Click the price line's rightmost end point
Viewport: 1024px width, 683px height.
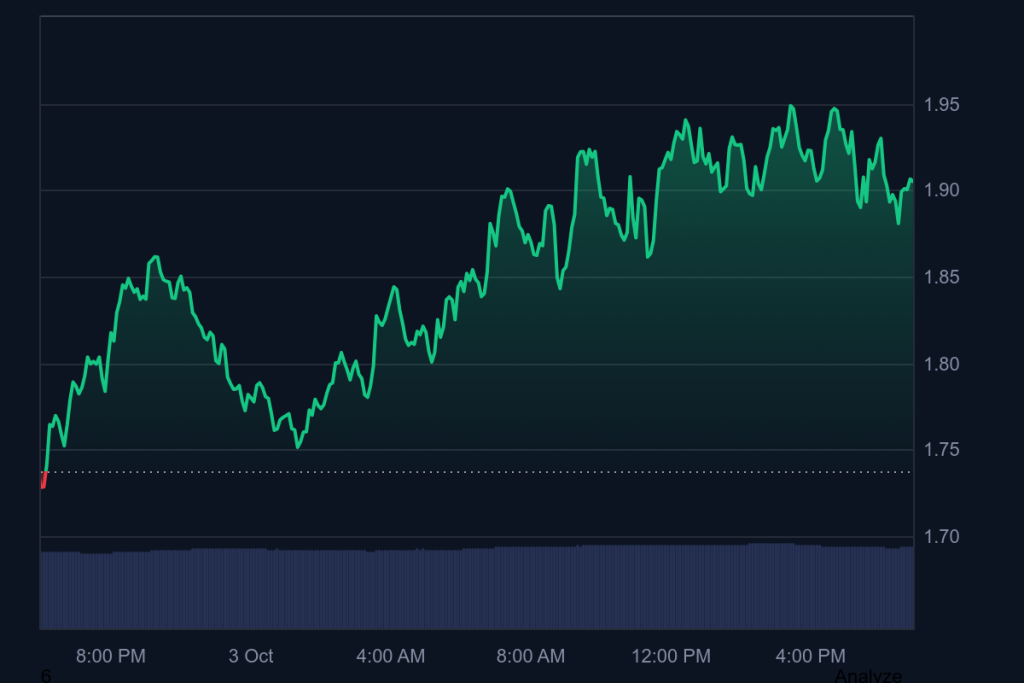[x=911, y=180]
